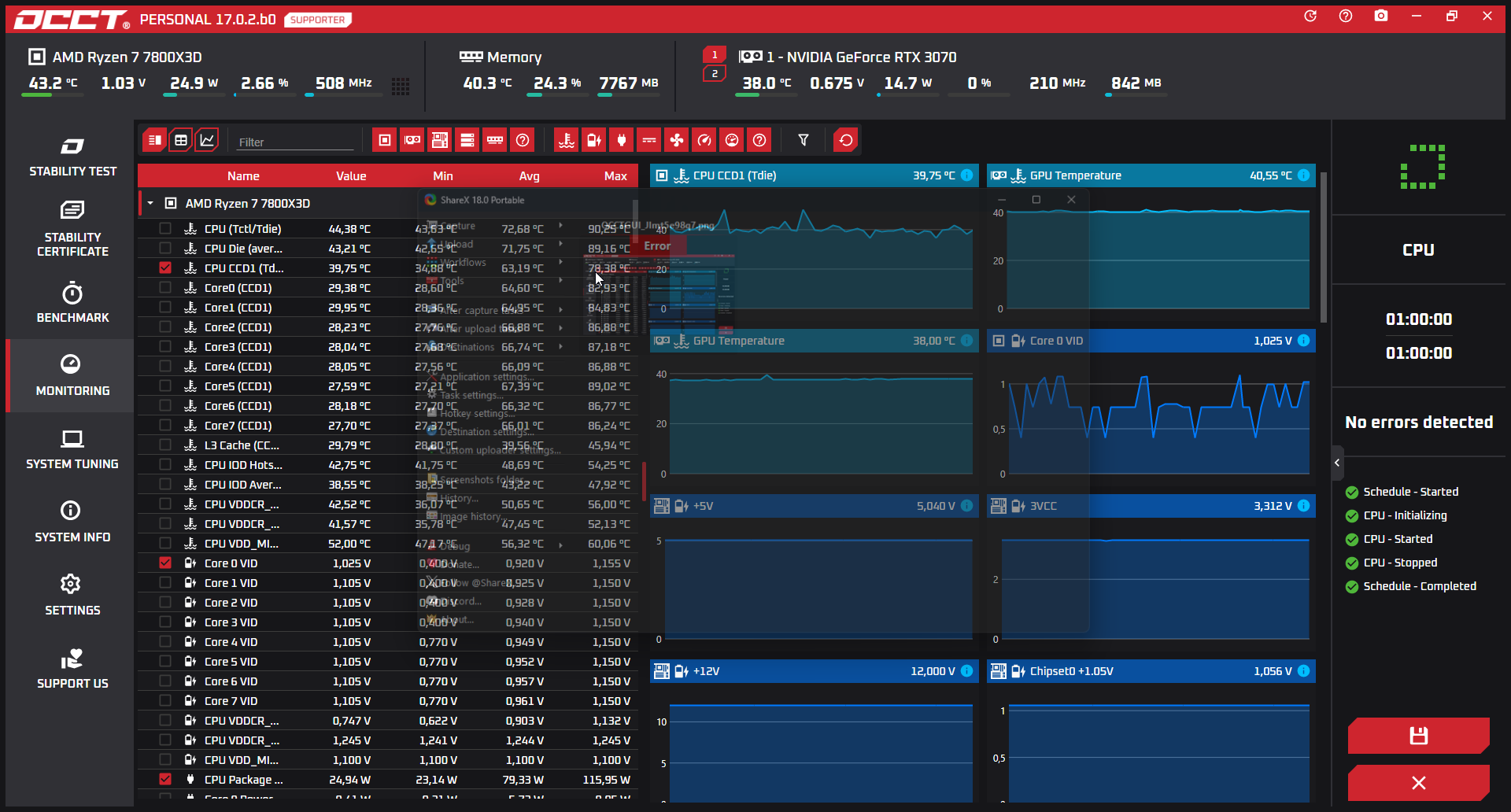This screenshot has width=1511, height=812.
Task: Click the graphs panel vertical scrollbar
Action: pyautogui.click(x=1324, y=248)
